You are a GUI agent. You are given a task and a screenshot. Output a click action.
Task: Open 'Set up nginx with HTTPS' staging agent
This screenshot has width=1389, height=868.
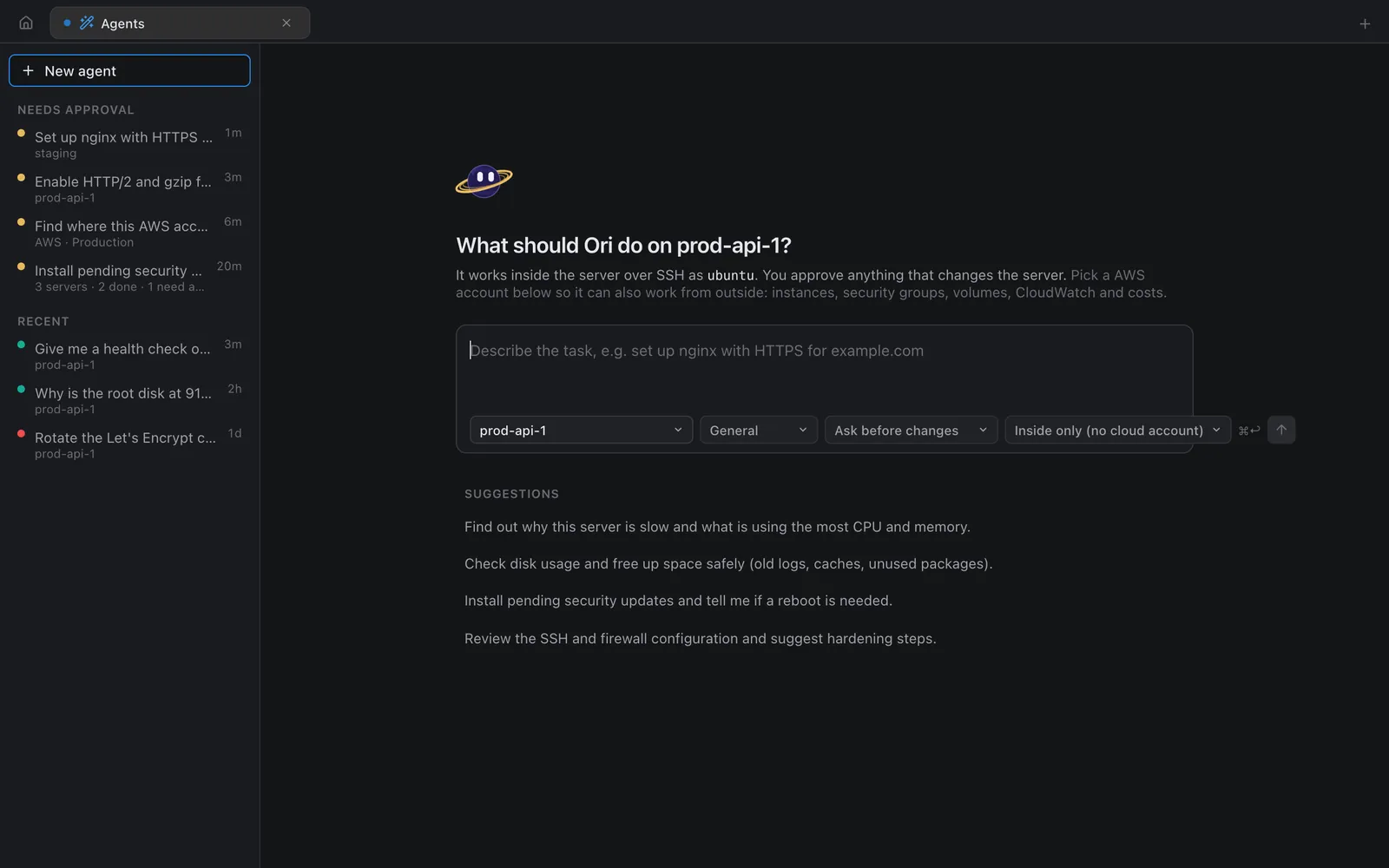(129, 144)
